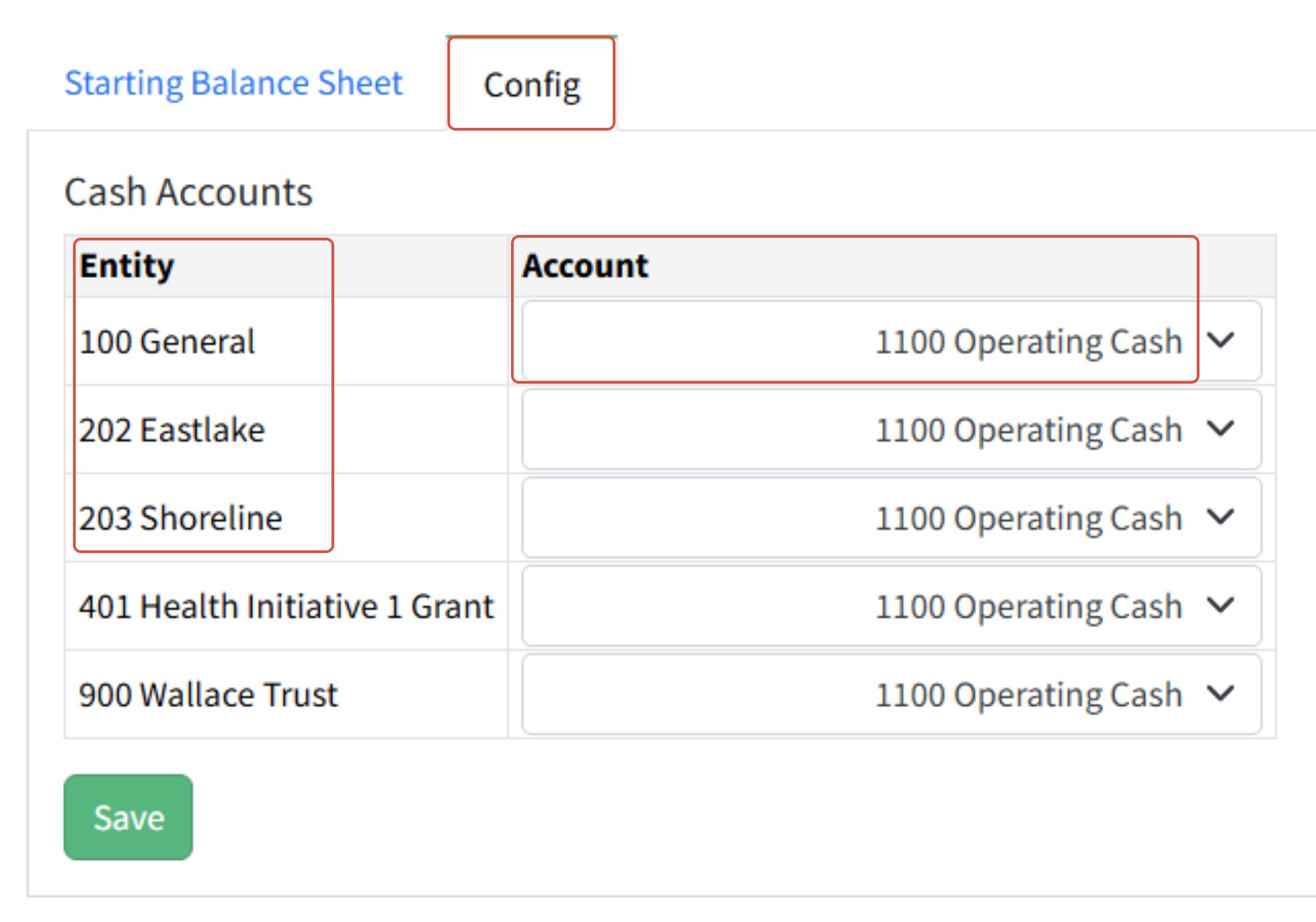Screen dimensions: 1316x922
Task: Switch to the Starting Balance Sheet tab
Action: [x=233, y=84]
